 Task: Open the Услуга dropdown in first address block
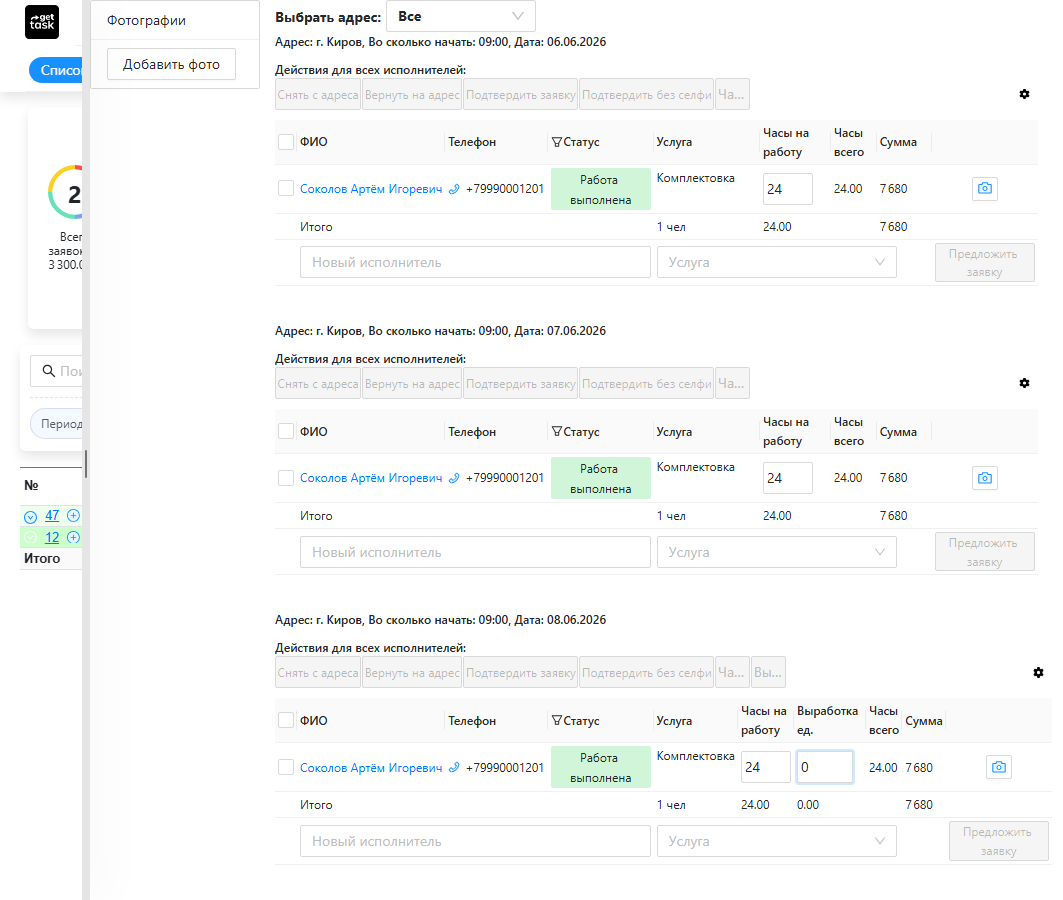[776, 262]
